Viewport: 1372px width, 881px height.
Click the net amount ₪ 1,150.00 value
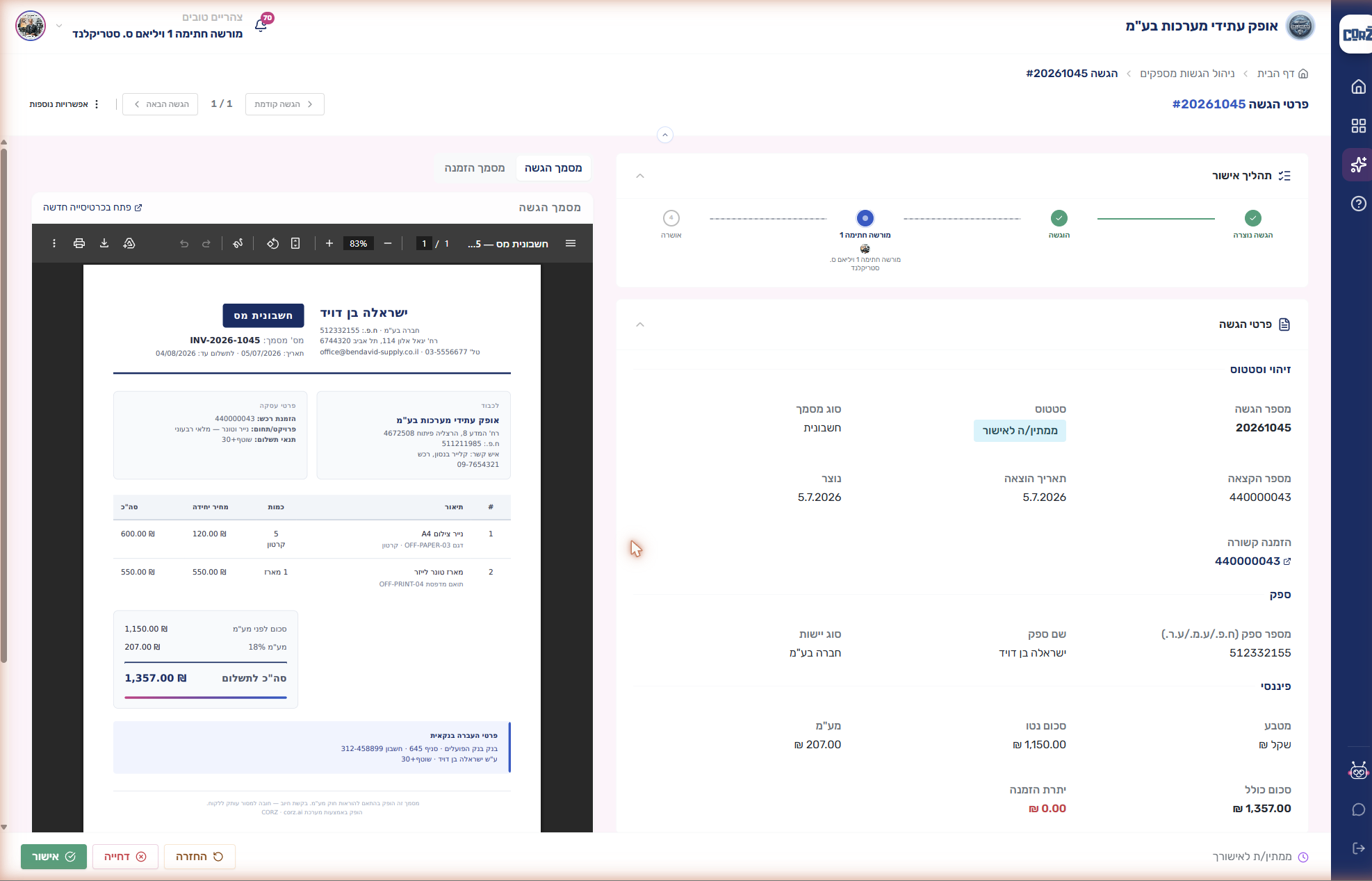(x=1039, y=745)
